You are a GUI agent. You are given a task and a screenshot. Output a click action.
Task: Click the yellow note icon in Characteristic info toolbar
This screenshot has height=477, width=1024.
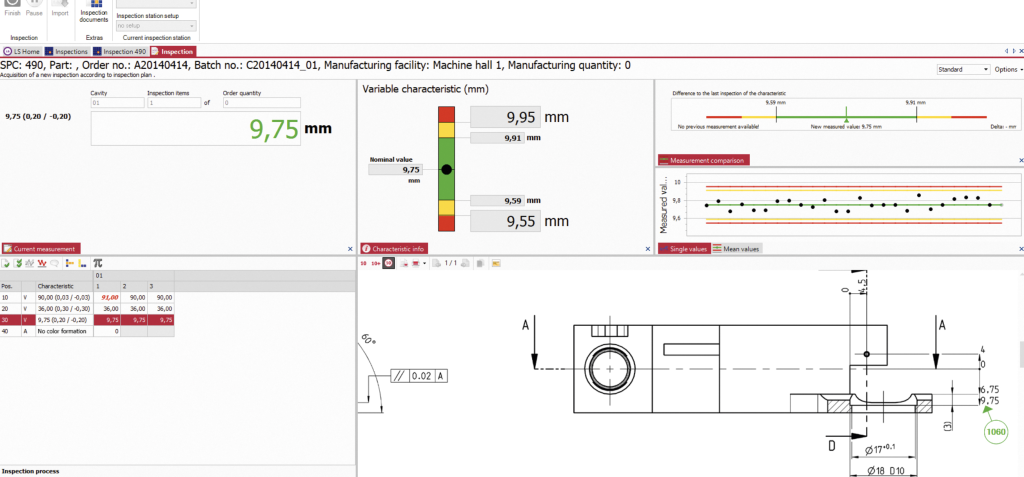(x=494, y=263)
